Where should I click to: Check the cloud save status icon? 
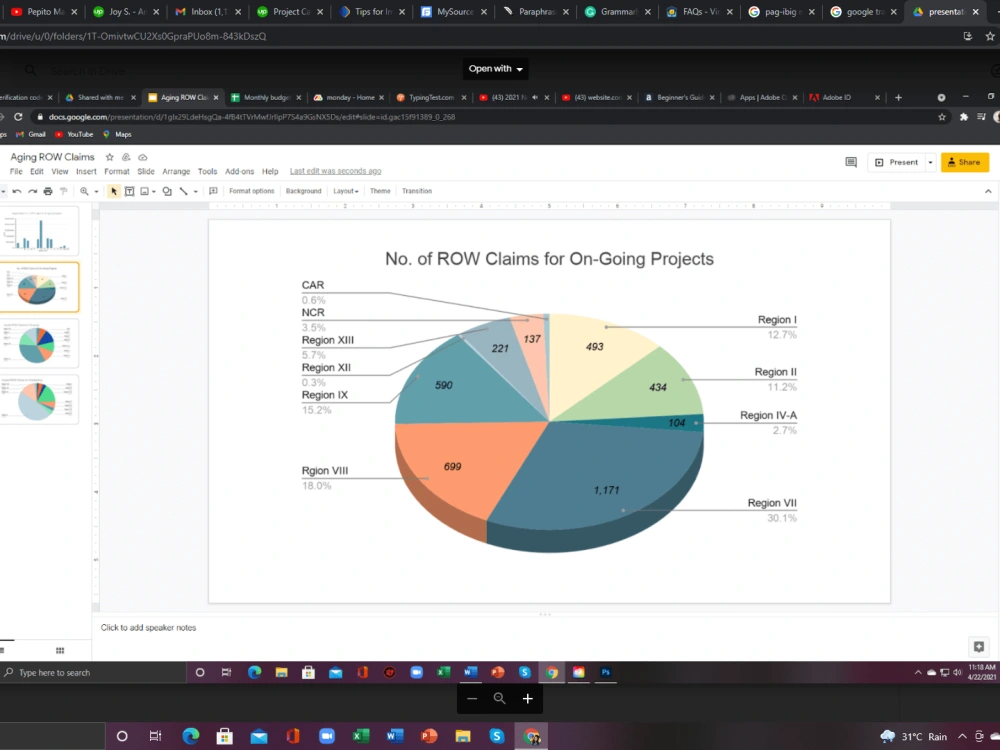(x=143, y=157)
